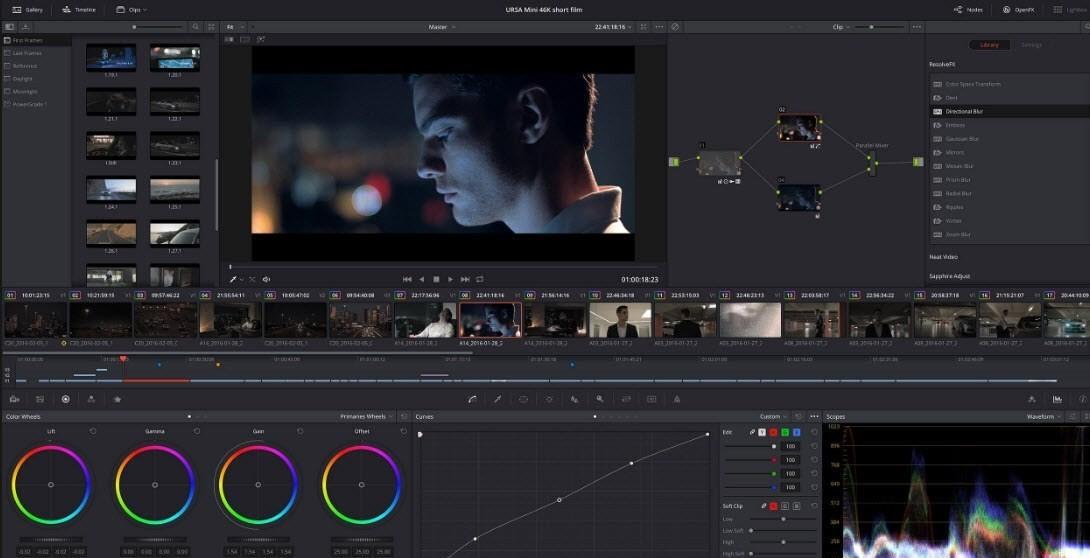This screenshot has height=558, width=1090.
Task: Toggle the green channel curve button
Action: [x=783, y=432]
